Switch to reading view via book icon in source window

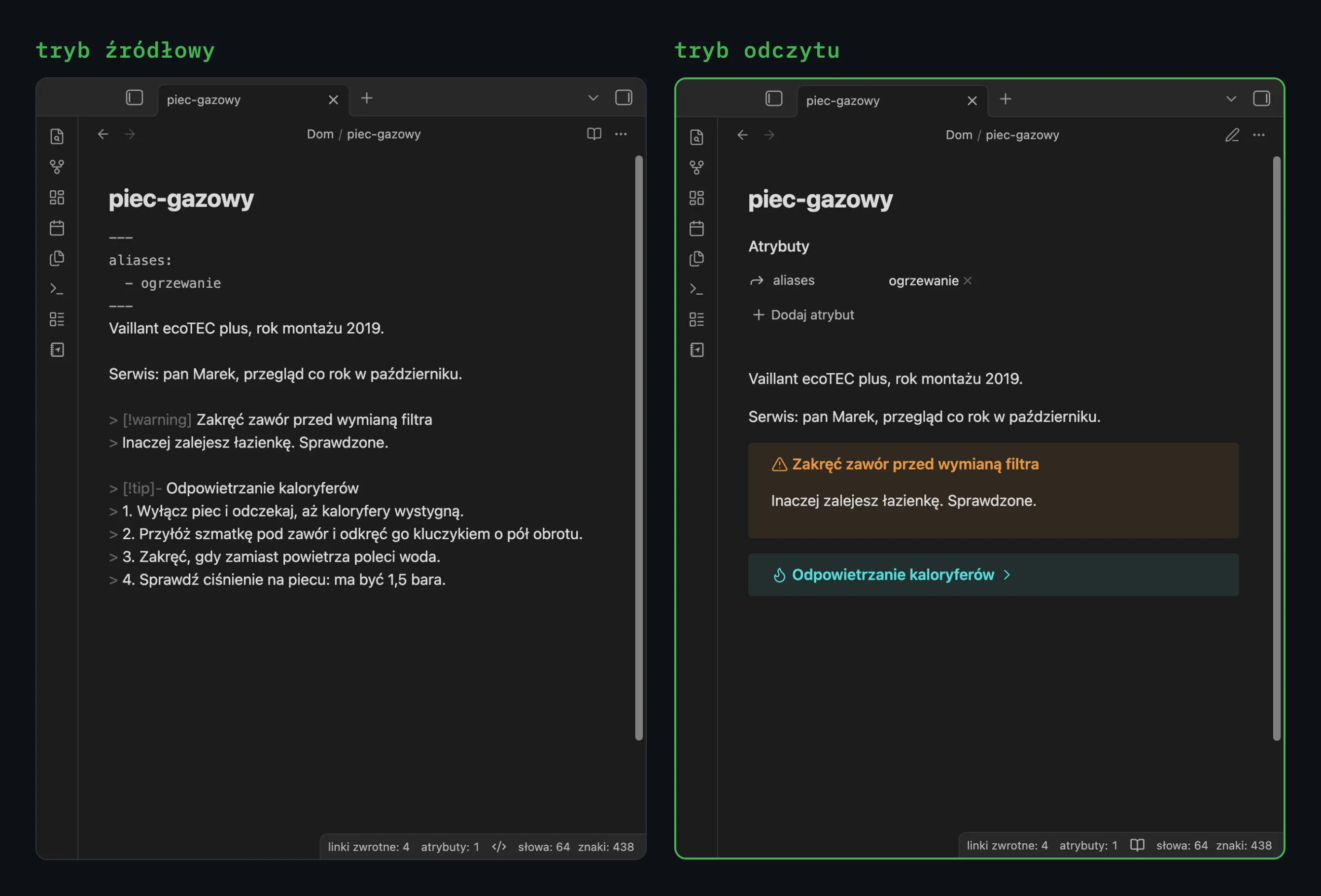click(x=594, y=134)
